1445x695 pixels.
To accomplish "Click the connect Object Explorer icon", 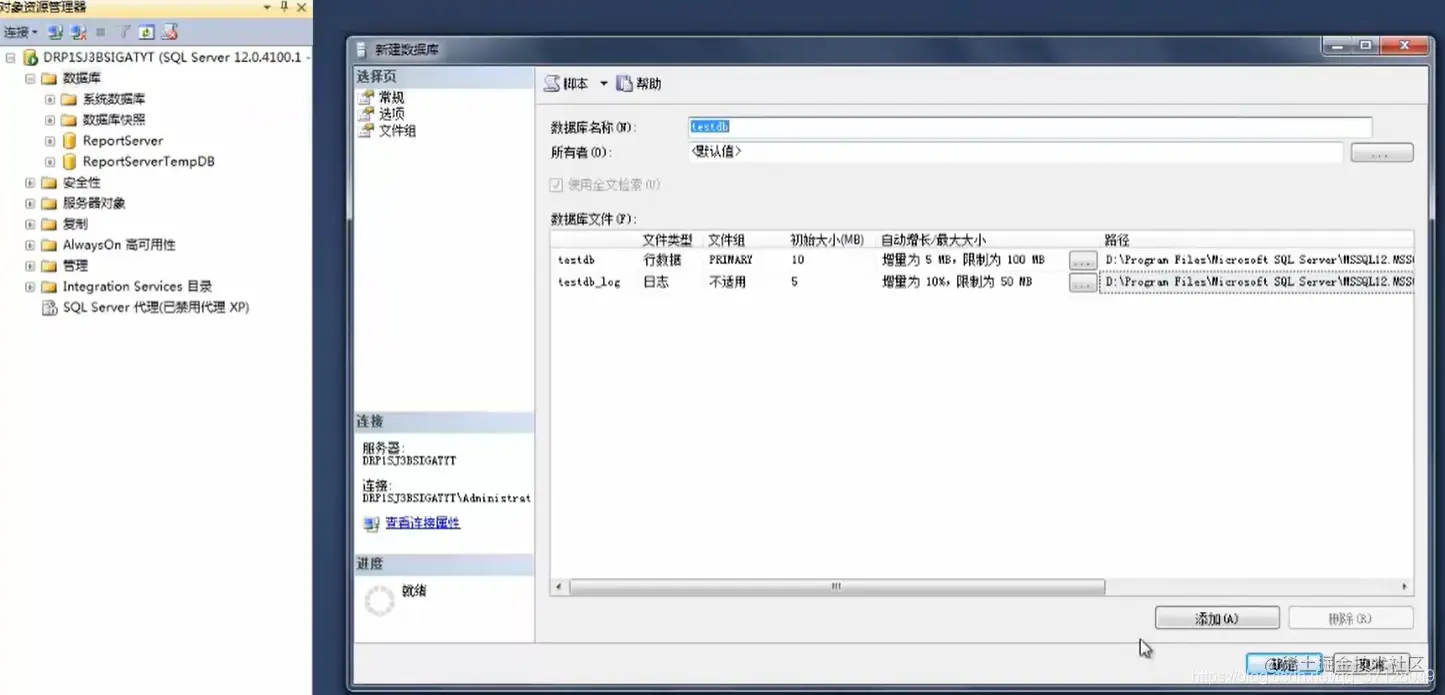I will [x=56, y=33].
